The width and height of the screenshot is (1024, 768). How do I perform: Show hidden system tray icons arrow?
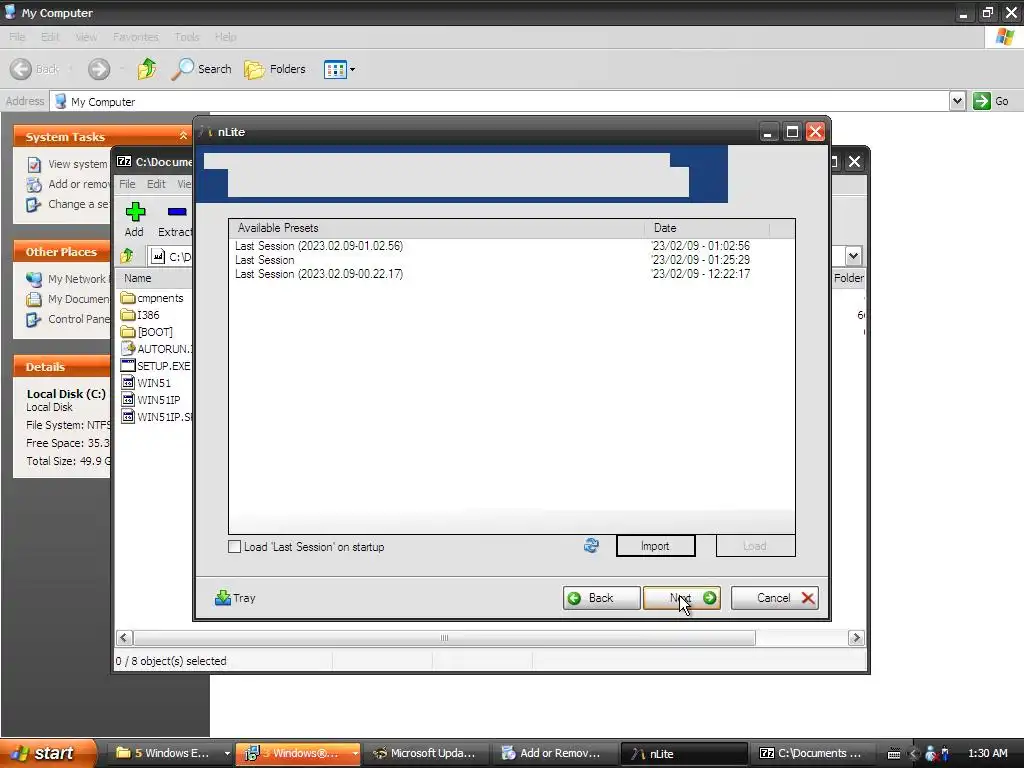tap(914, 754)
